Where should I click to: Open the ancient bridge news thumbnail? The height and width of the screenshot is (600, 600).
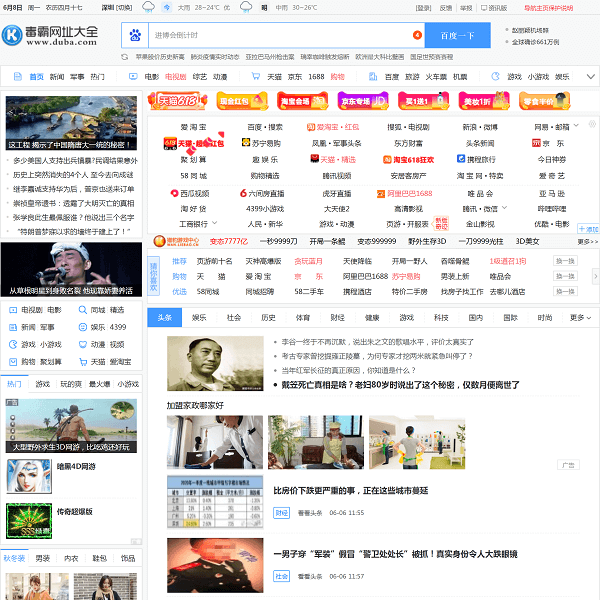tap(71, 123)
